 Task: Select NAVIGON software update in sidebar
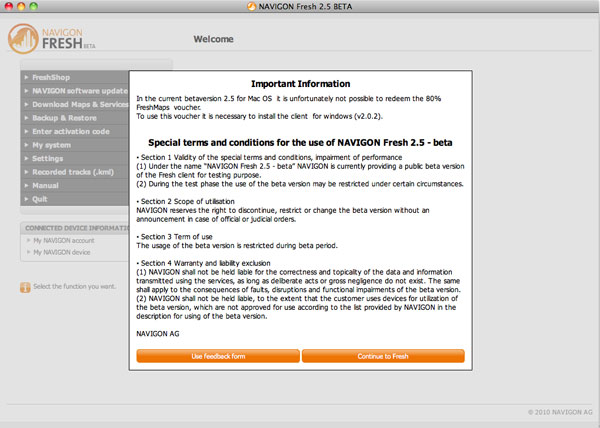click(x=75, y=91)
